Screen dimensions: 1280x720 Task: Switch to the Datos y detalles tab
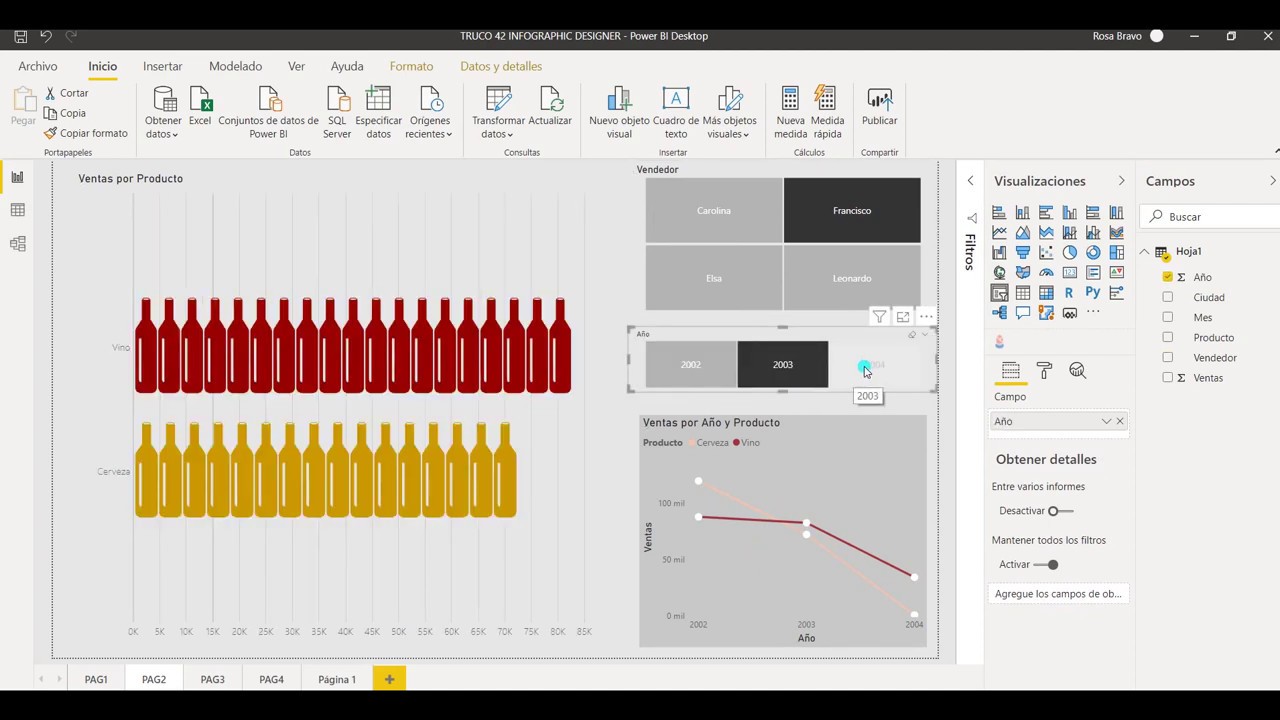tap(501, 66)
